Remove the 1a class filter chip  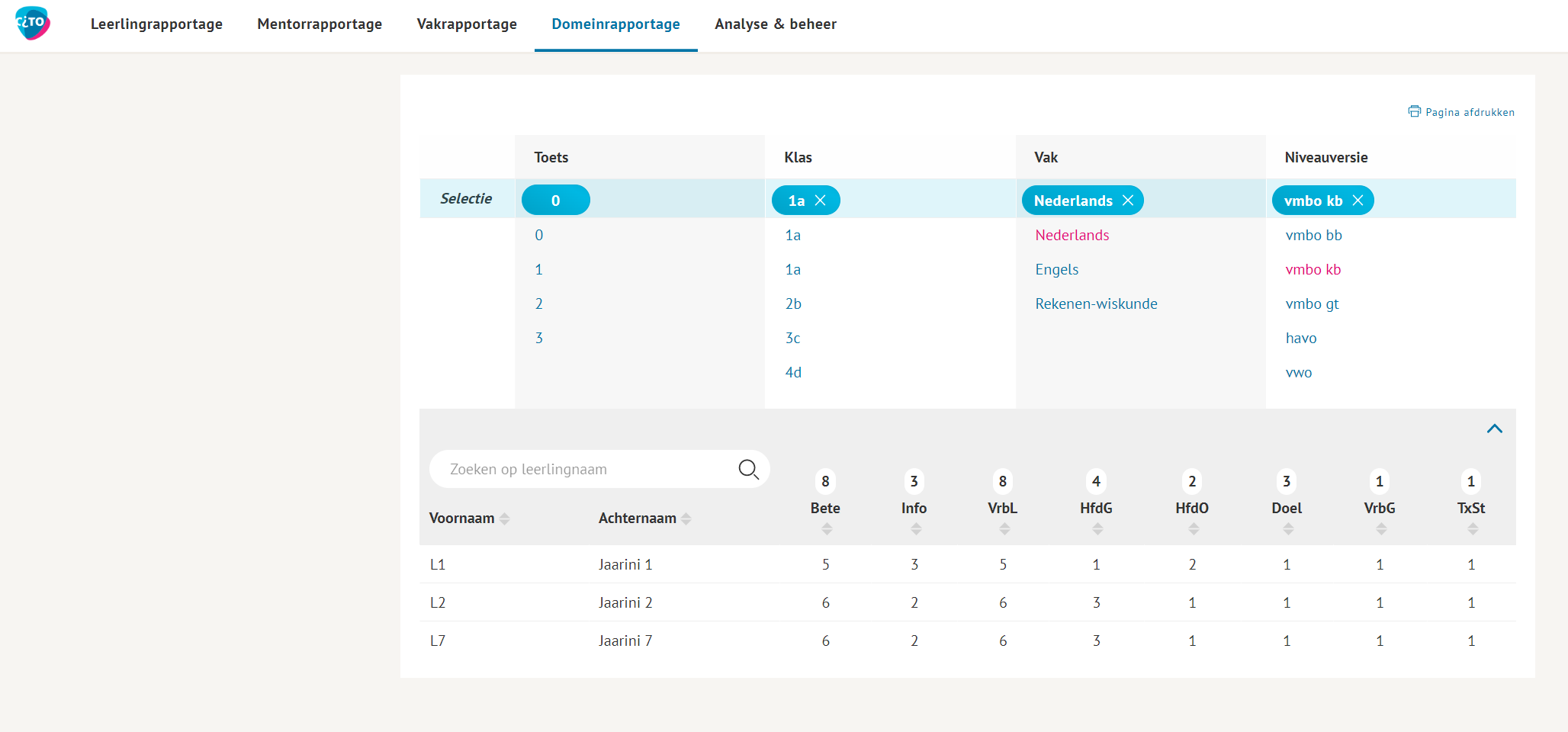(821, 201)
